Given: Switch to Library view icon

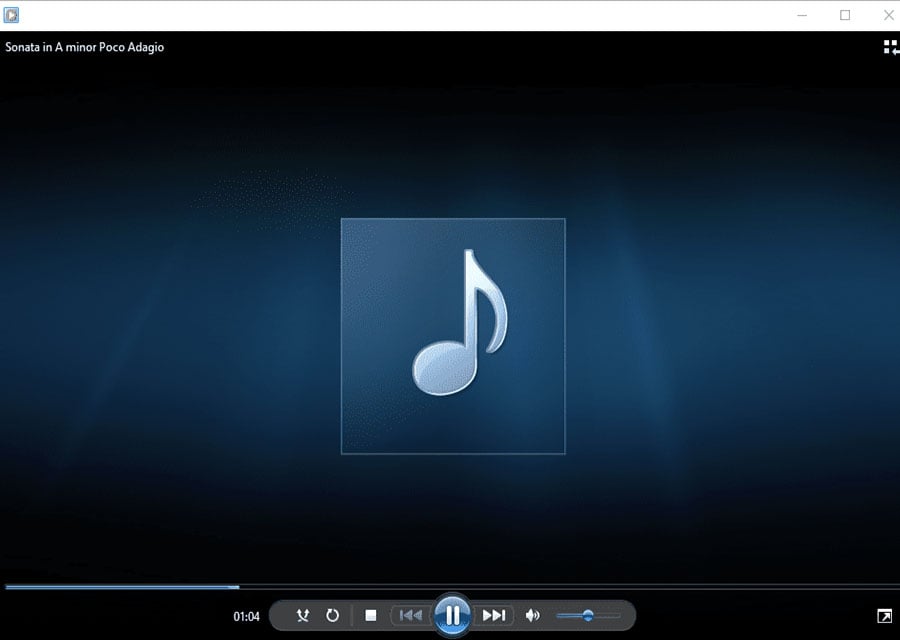Looking at the screenshot, I should point(890,47).
